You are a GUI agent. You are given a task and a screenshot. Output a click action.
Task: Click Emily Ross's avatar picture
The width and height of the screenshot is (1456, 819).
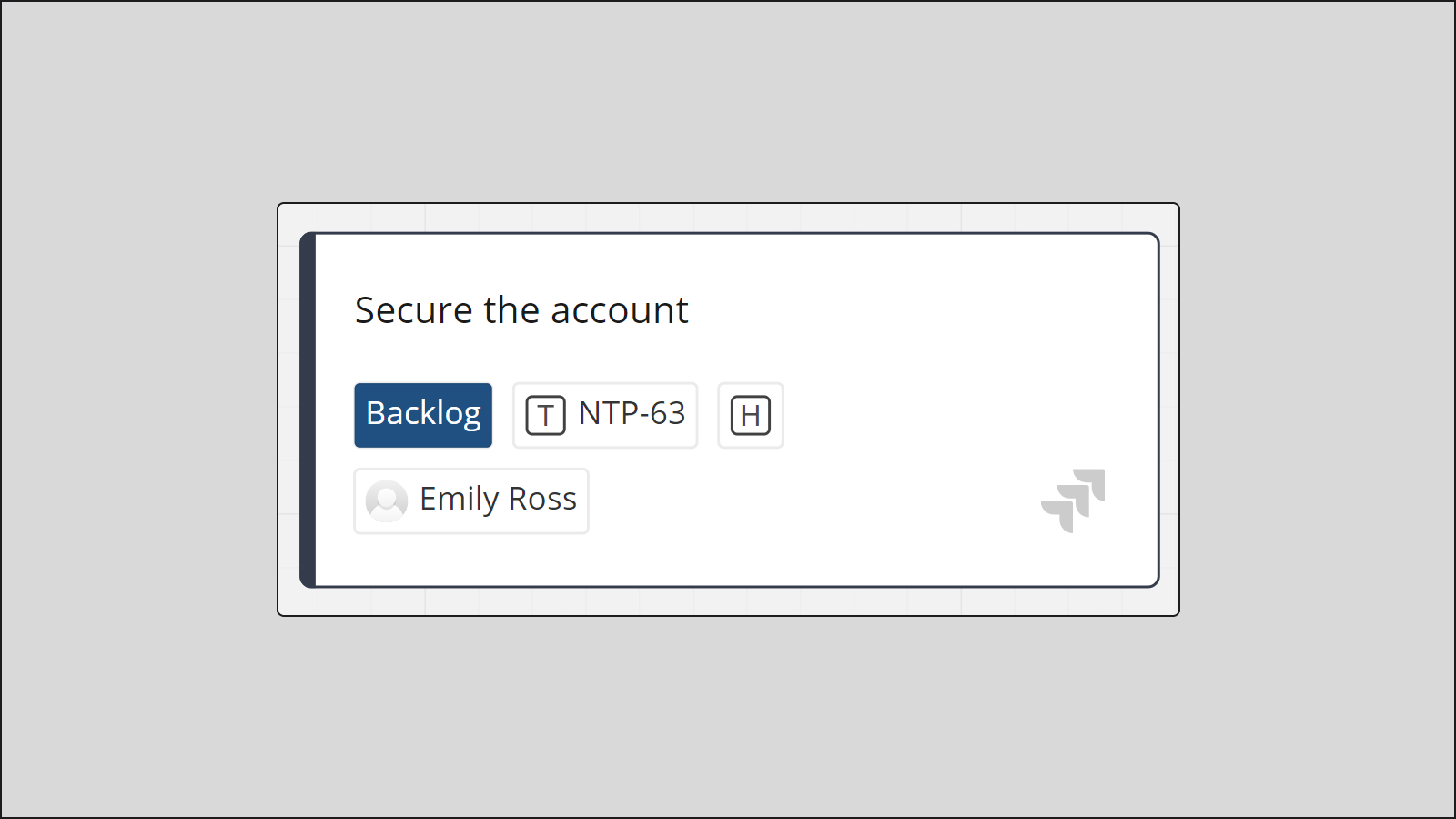point(387,500)
